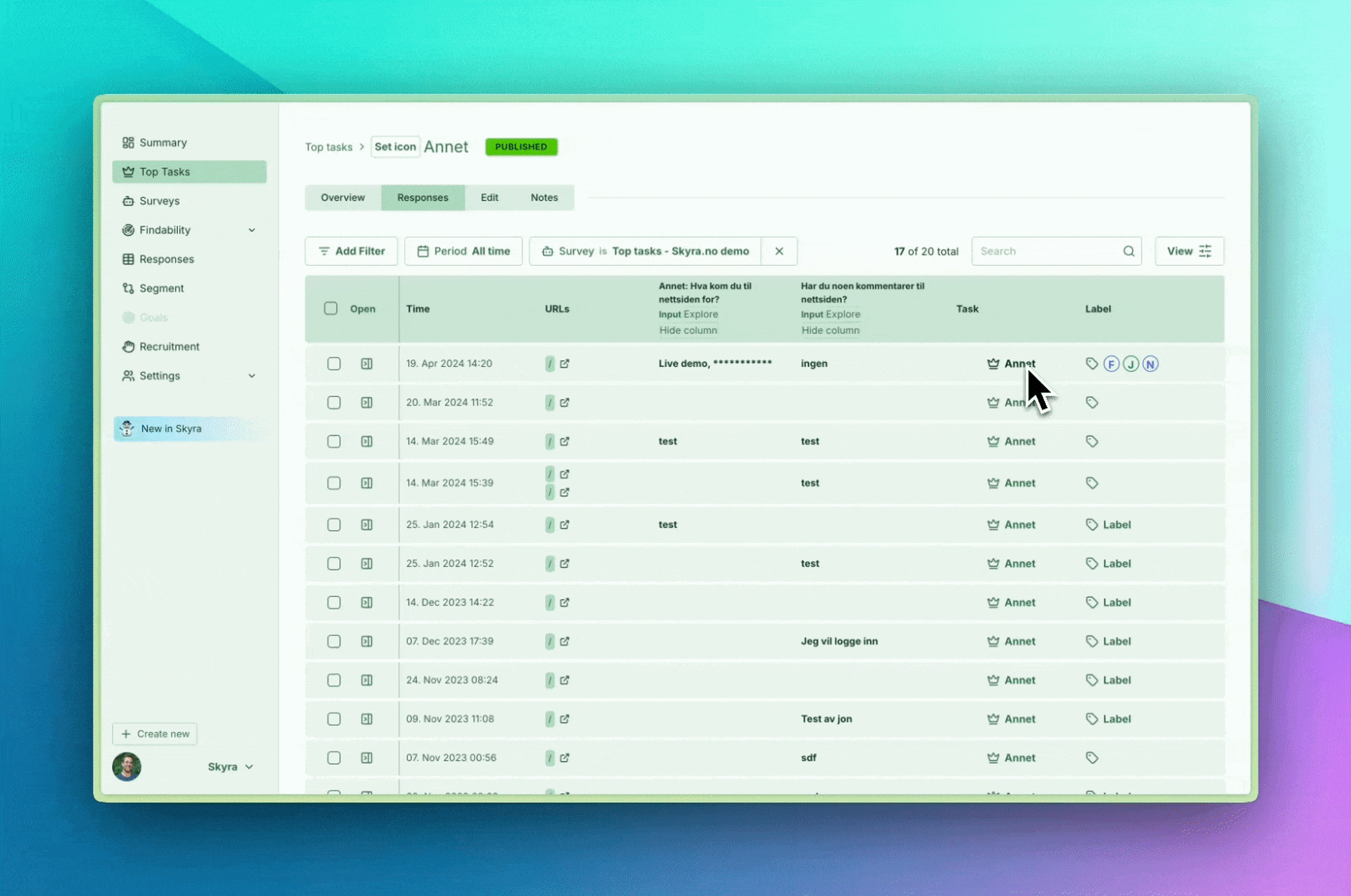The image size is (1351, 896).
Task: Open the Survey is Top tasks filter
Action: (645, 251)
